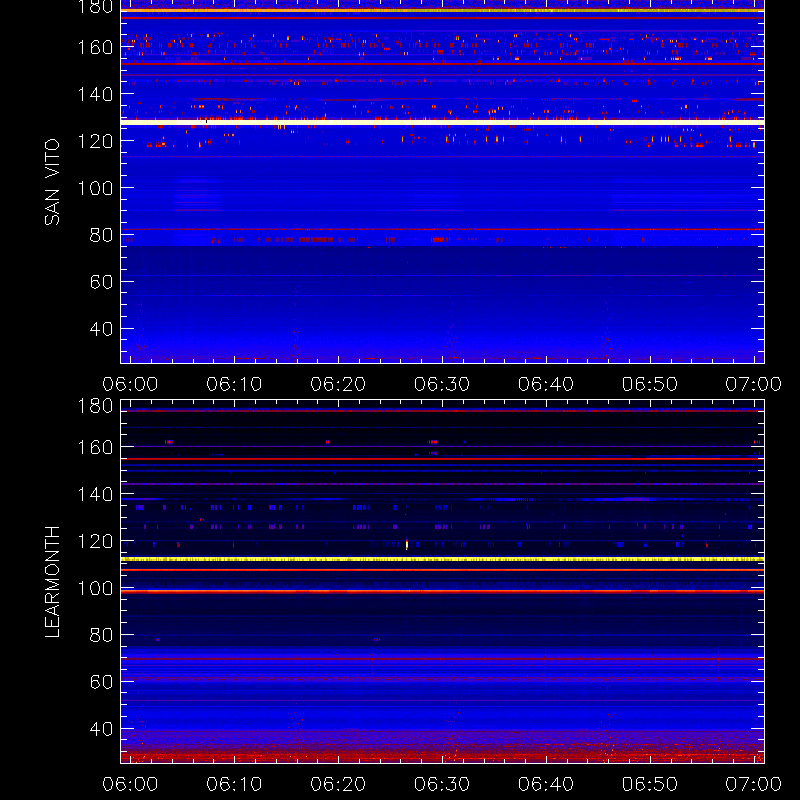Click 06:20 time label under SAN VITO plot
This screenshot has height=800, width=800.
pyautogui.click(x=338, y=384)
